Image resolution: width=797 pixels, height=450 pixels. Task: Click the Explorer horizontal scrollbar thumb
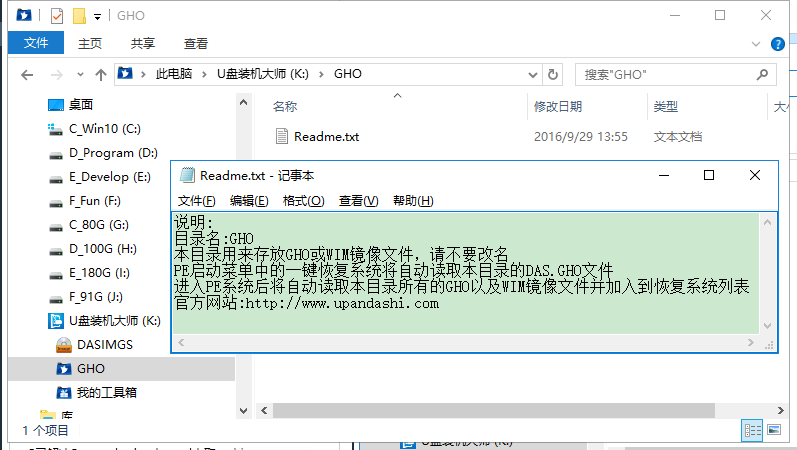(494, 410)
